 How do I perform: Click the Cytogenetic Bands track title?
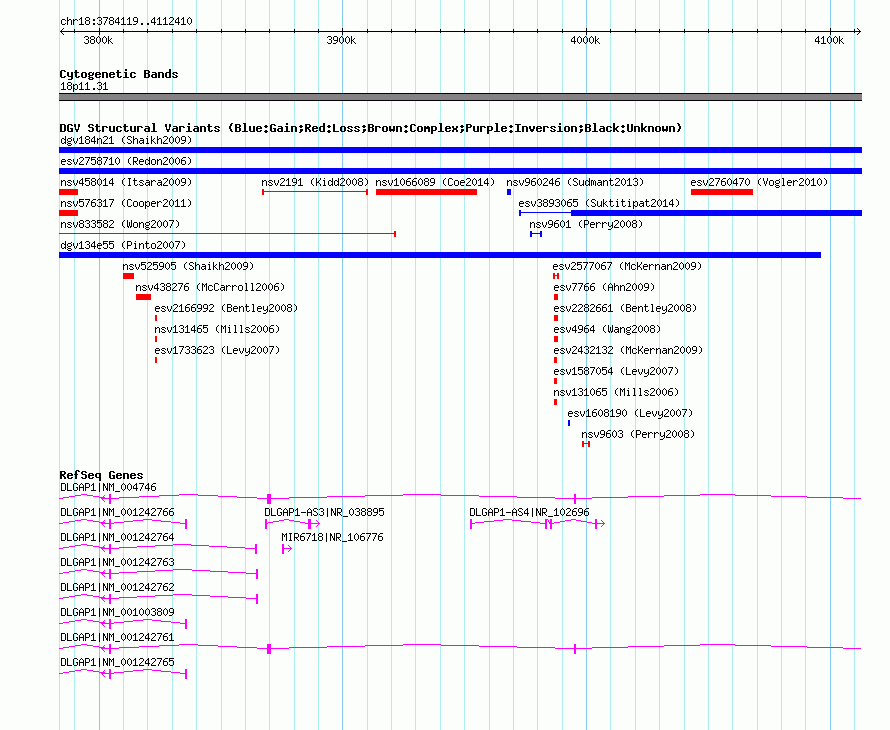point(119,74)
